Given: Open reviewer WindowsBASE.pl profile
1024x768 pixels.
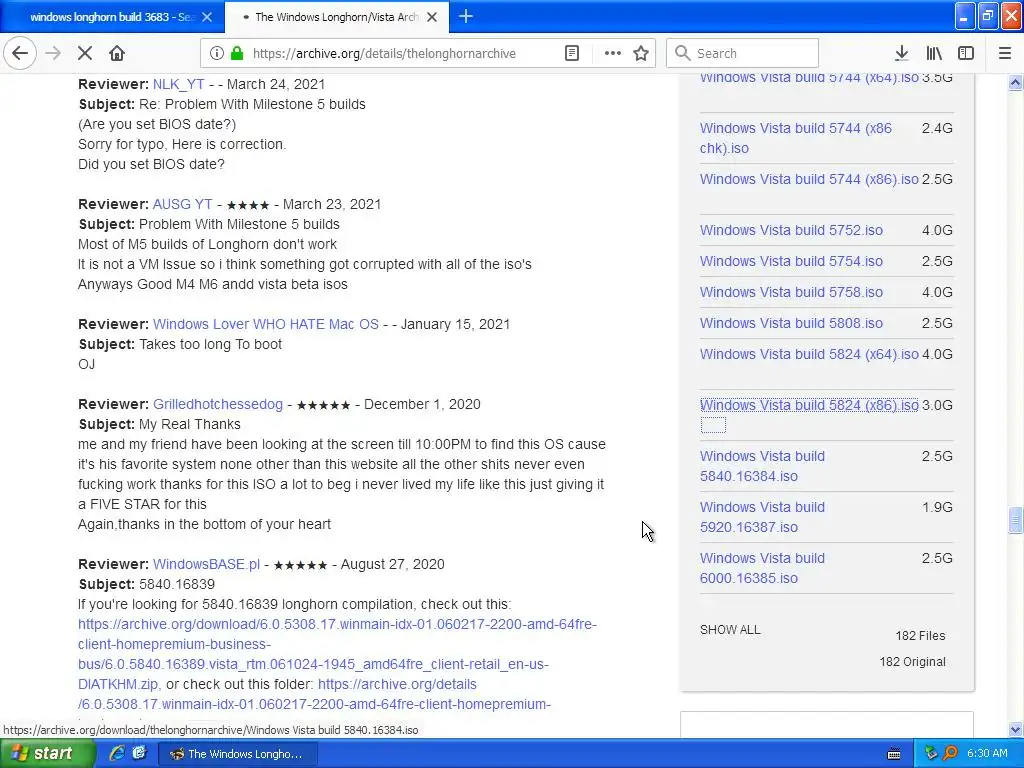Looking at the screenshot, I should (x=206, y=564).
